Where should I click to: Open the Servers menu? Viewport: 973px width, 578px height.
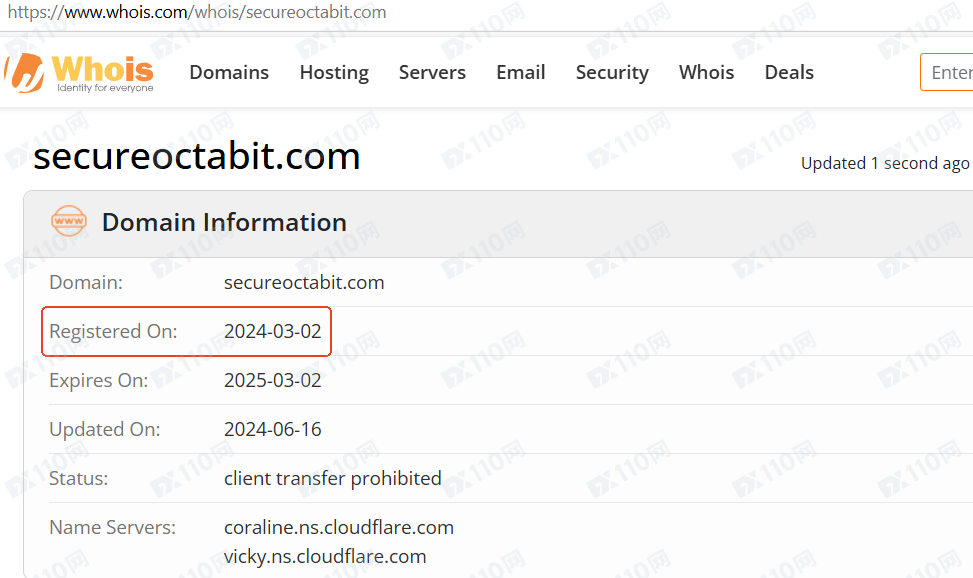[432, 73]
